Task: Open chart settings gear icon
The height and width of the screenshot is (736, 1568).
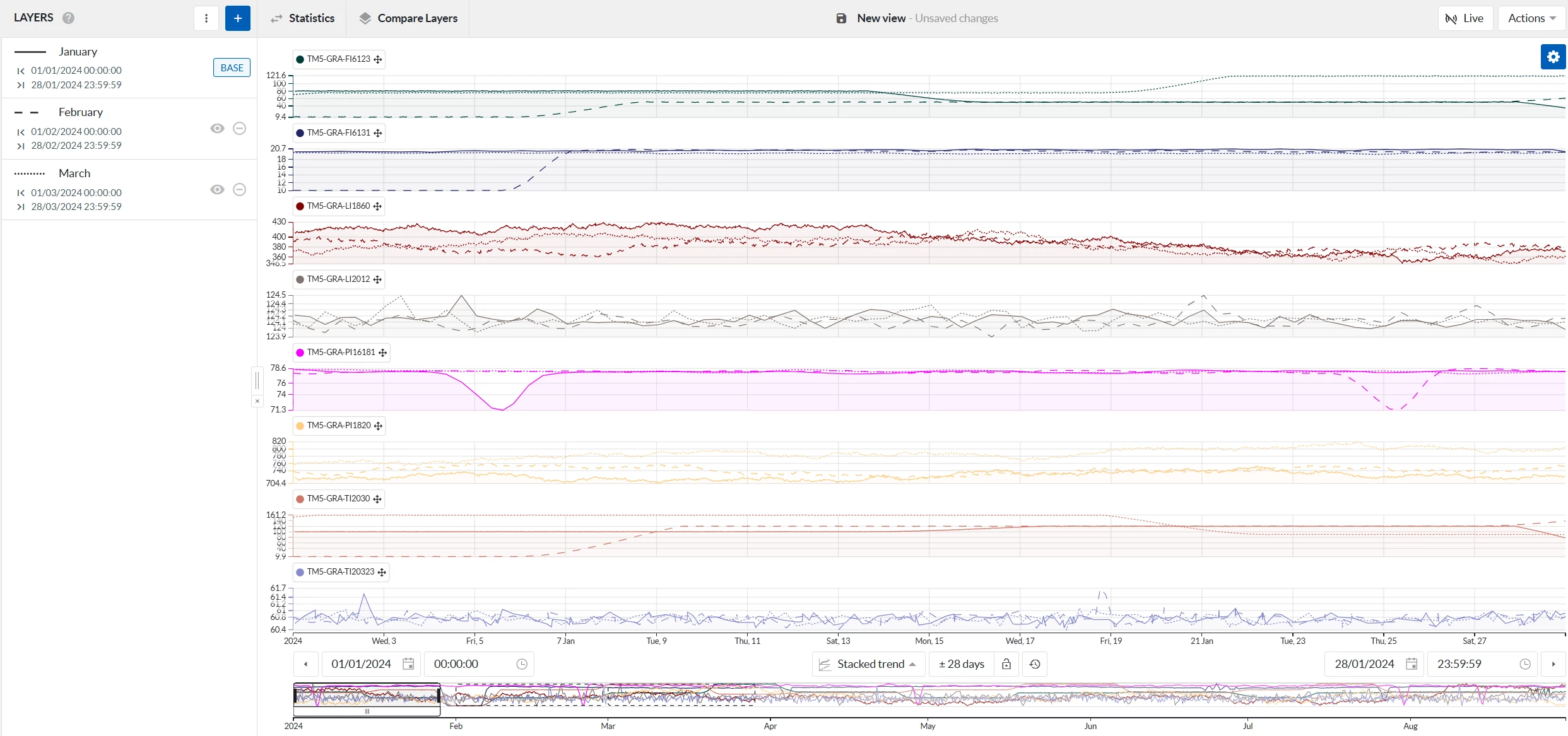Action: [x=1553, y=57]
